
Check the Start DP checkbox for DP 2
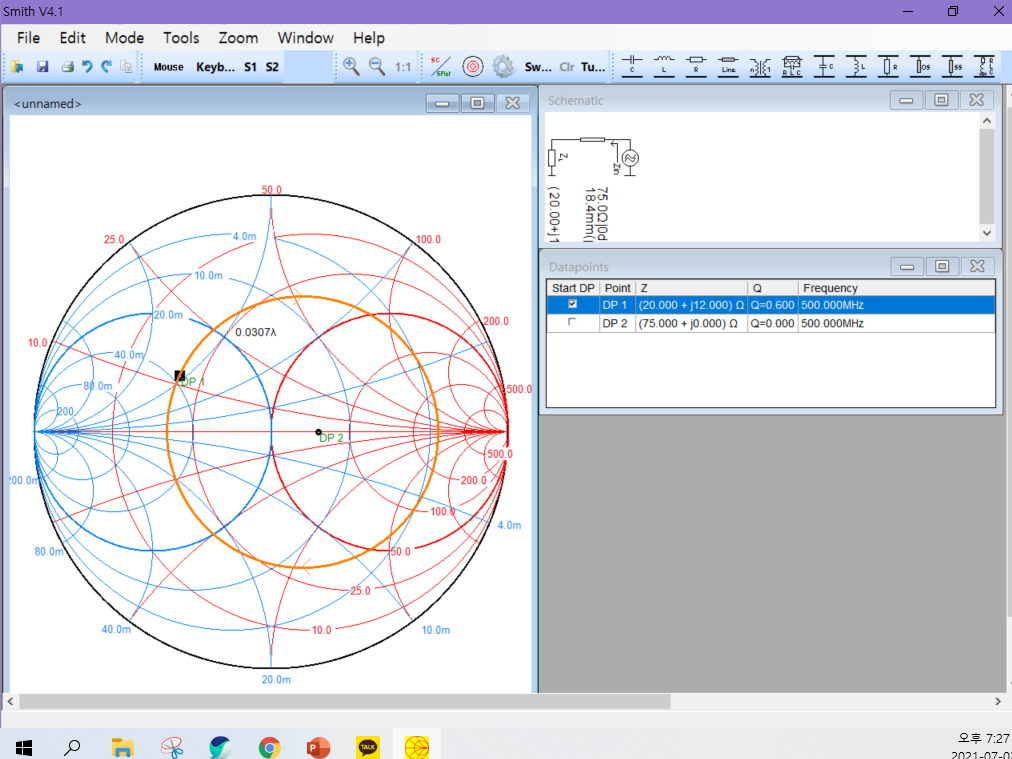(x=572, y=323)
